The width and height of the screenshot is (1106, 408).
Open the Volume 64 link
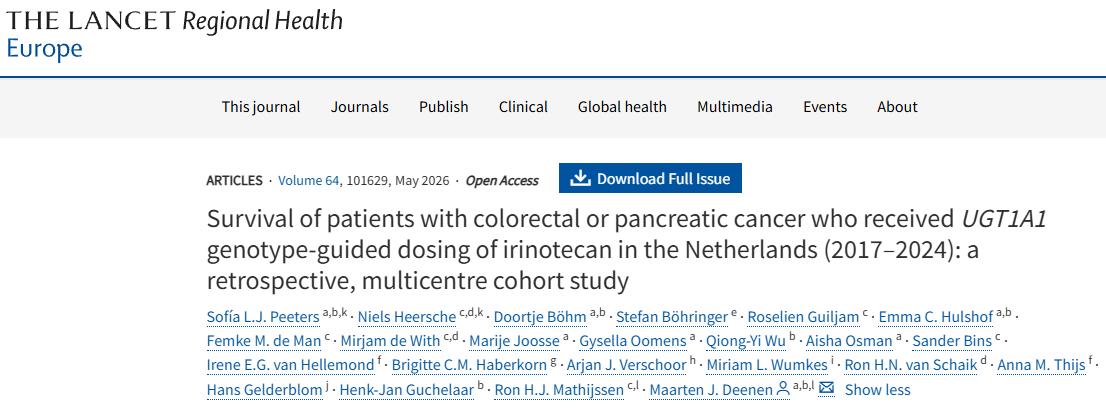308,180
